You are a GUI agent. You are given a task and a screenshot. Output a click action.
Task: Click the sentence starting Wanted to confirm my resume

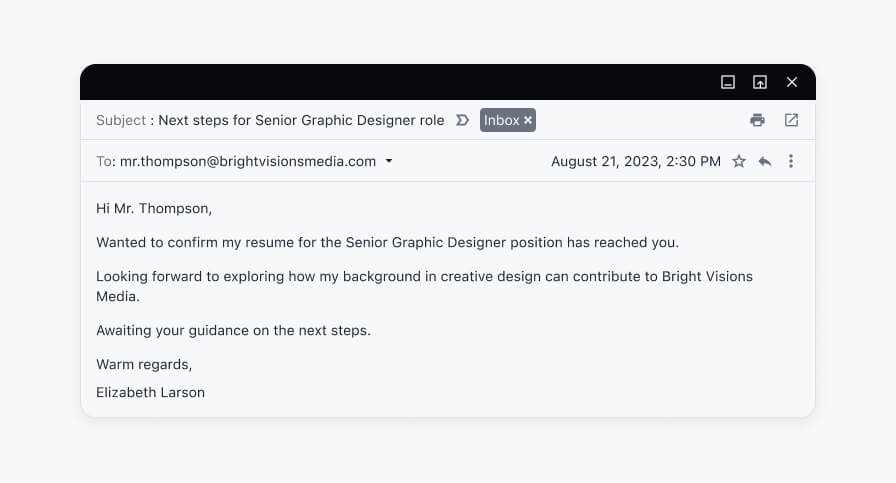coord(387,242)
